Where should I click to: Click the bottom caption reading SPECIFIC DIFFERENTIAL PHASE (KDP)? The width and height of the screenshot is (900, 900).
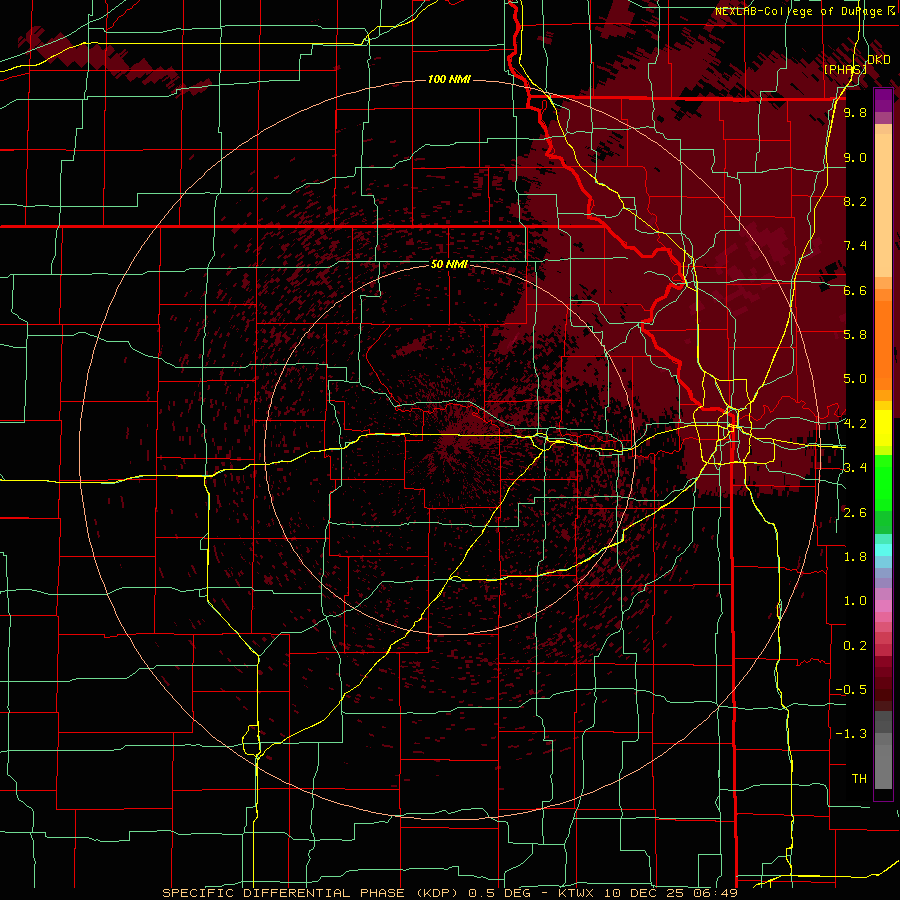pos(311,893)
